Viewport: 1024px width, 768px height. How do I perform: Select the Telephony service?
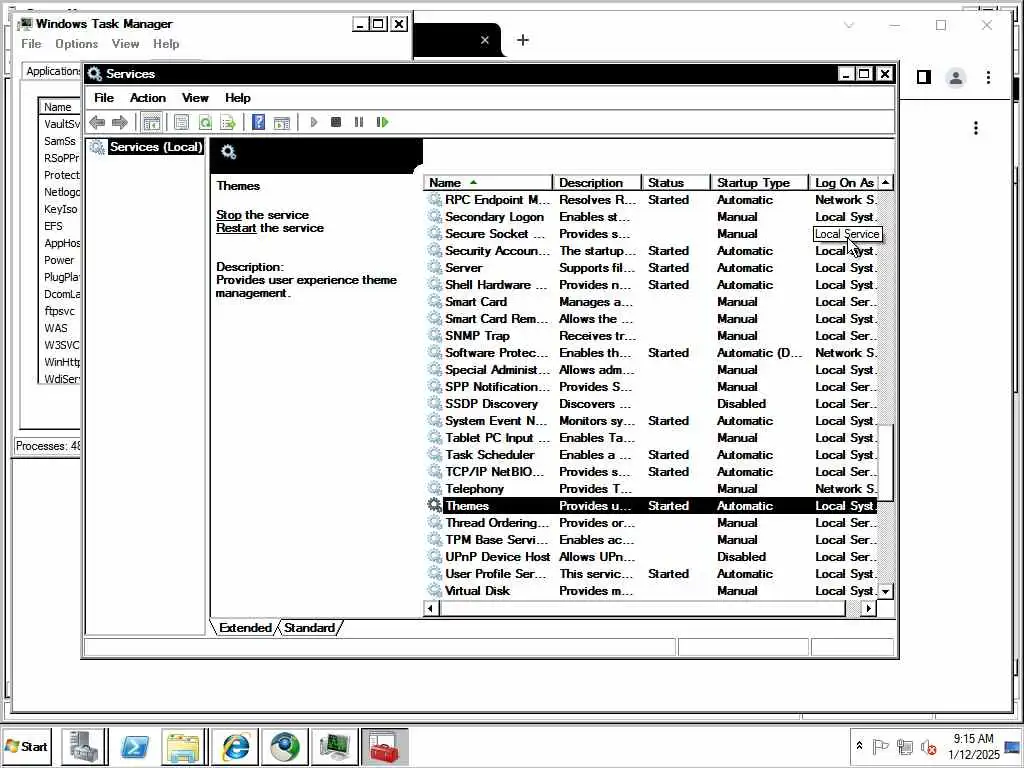point(651,488)
